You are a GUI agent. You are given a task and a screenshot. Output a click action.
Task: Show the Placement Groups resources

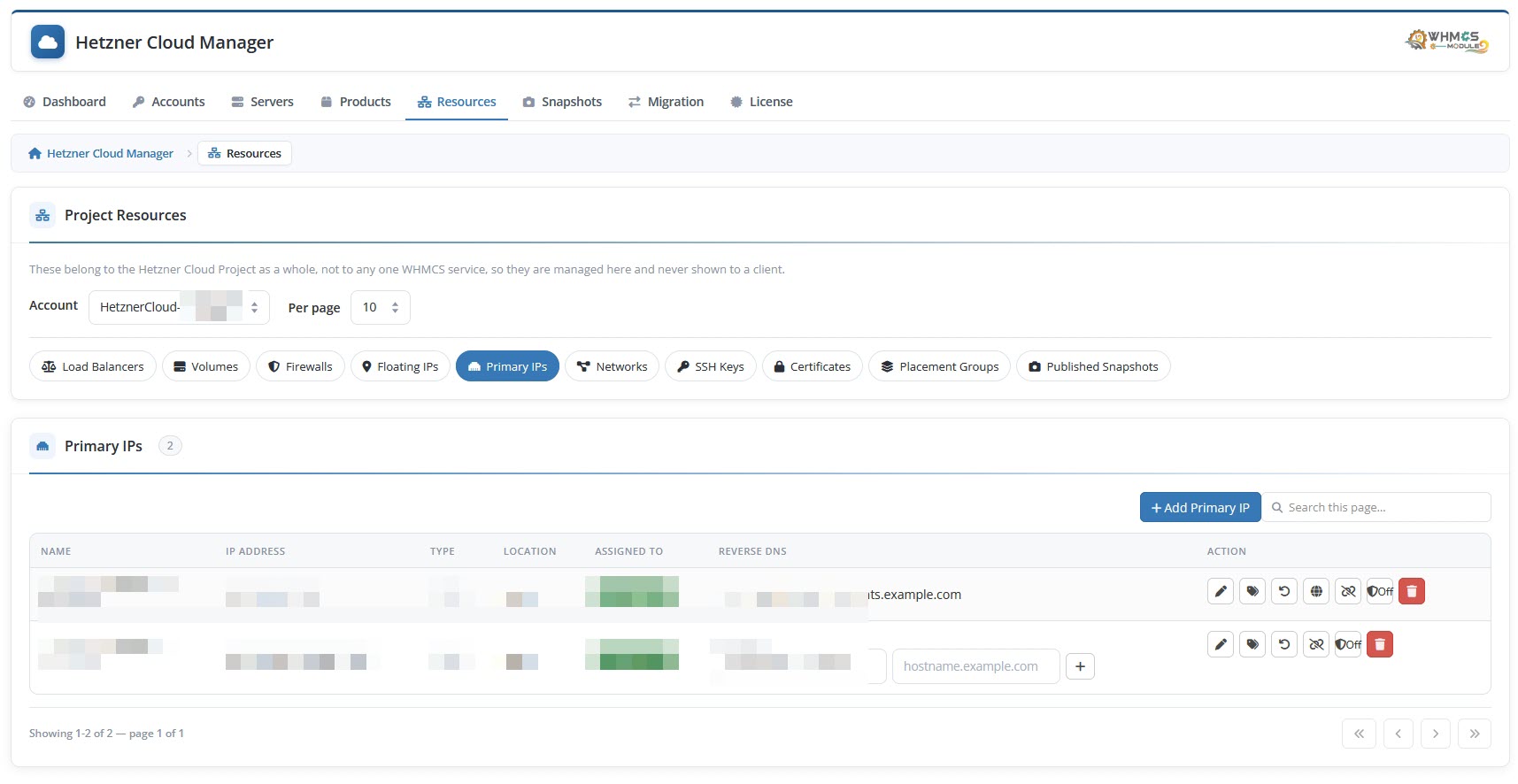coord(939,366)
